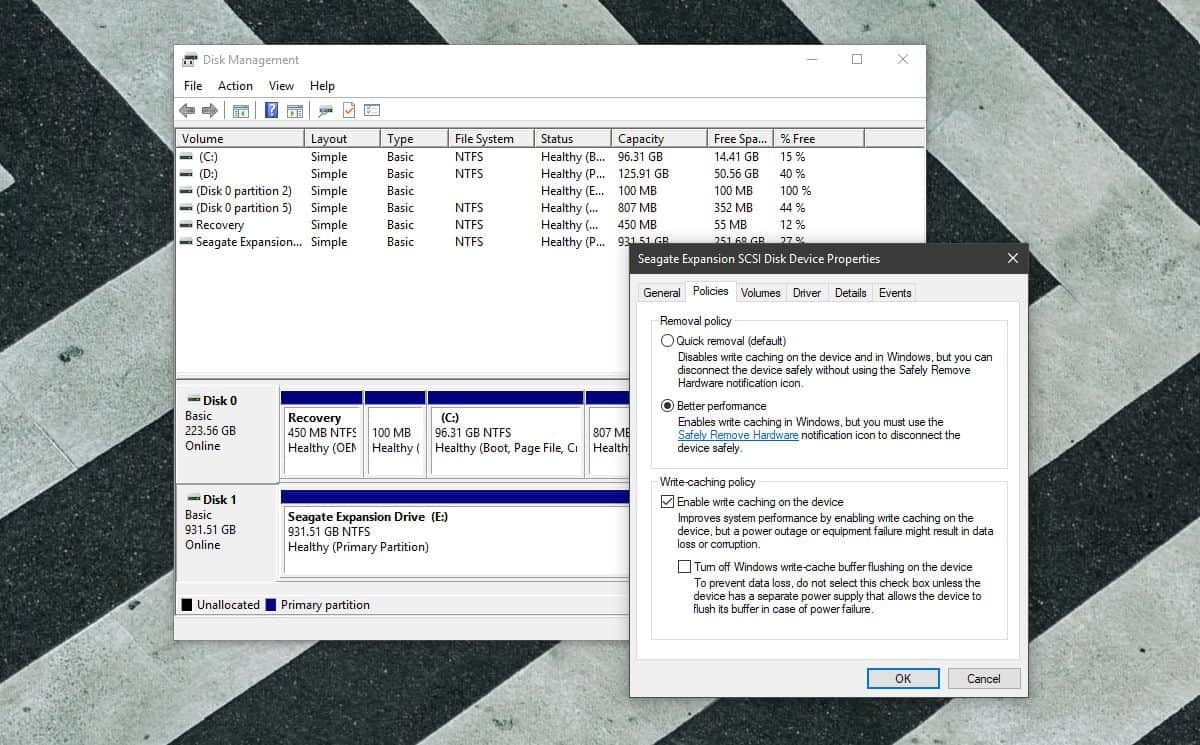The width and height of the screenshot is (1200, 745).
Task: Click drive icon beside Disk 0 partition 5
Action: click(186, 208)
